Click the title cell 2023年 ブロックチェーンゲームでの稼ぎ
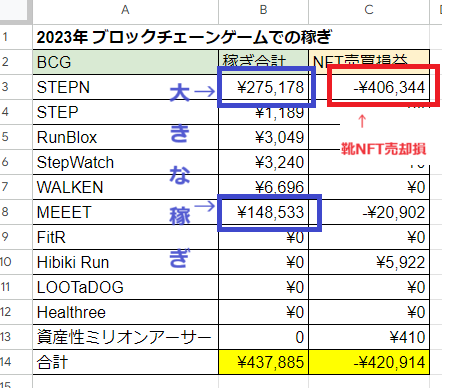 [x=184, y=37]
